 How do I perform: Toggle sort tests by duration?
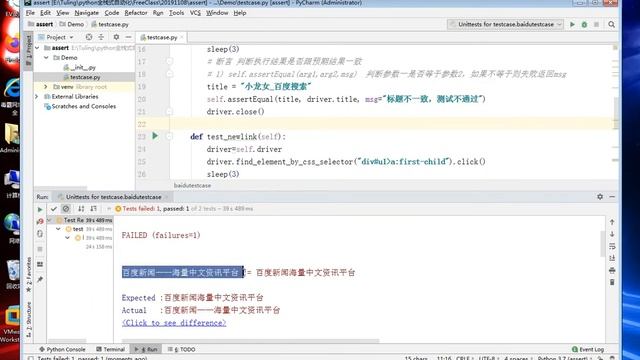(x=93, y=209)
